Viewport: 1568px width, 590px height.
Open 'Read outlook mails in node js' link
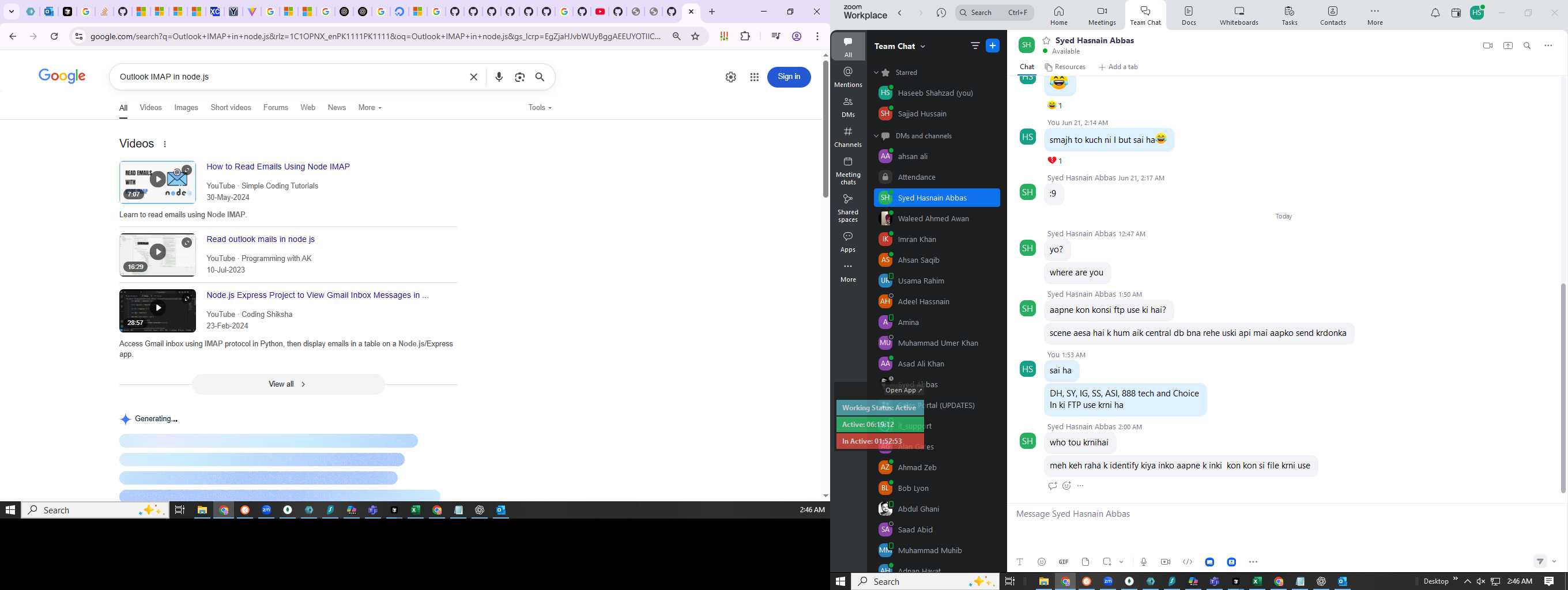(x=261, y=239)
